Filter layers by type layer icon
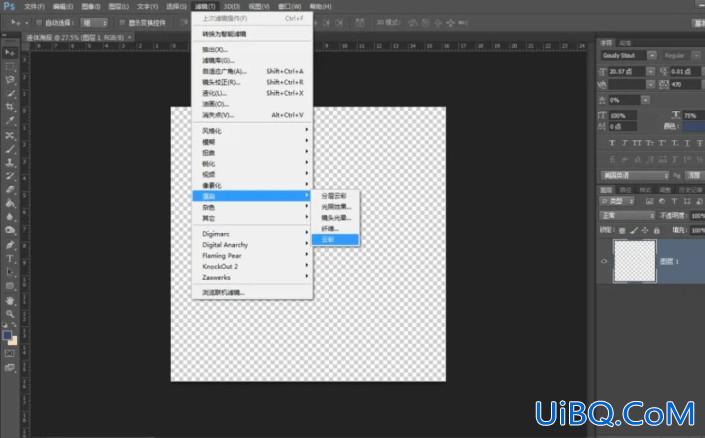The width and height of the screenshot is (705, 438). click(x=674, y=201)
